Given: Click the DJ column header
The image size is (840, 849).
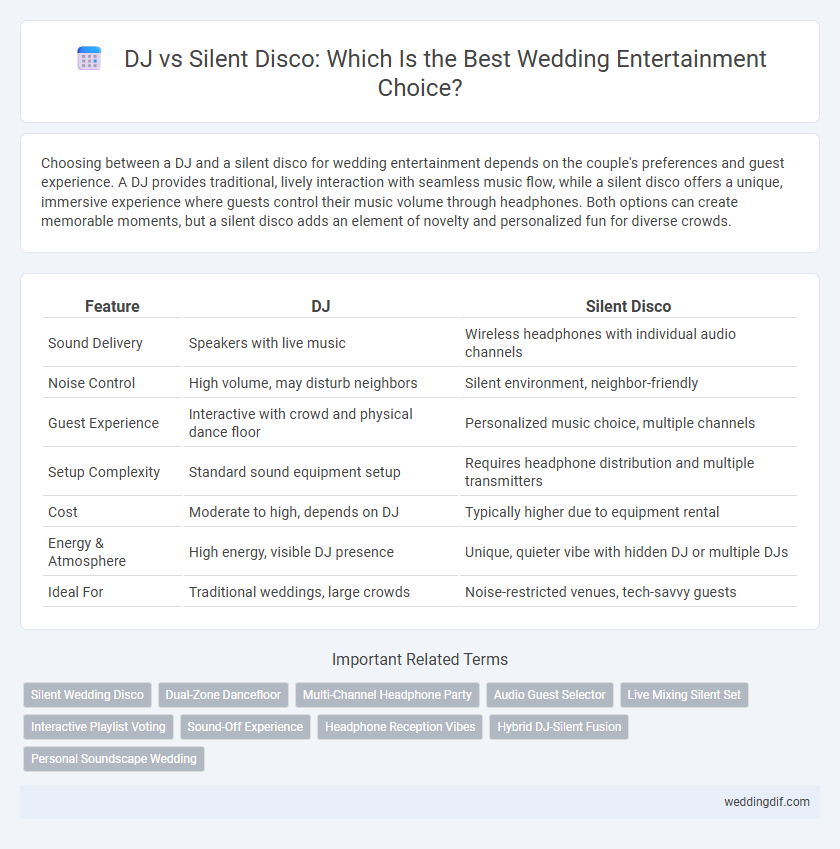Looking at the screenshot, I should point(321,306).
